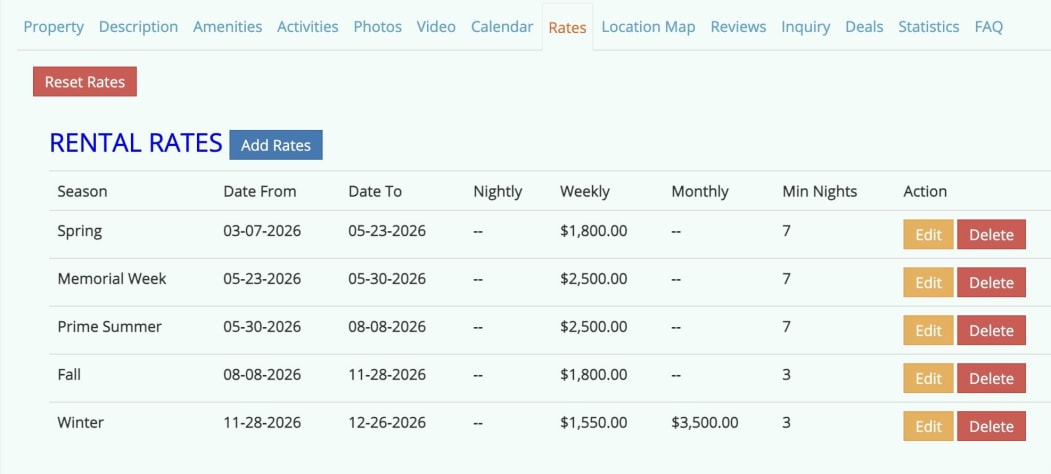This screenshot has height=474, width=1051.
Task: Delete the Prime Summer rate
Action: tap(991, 331)
